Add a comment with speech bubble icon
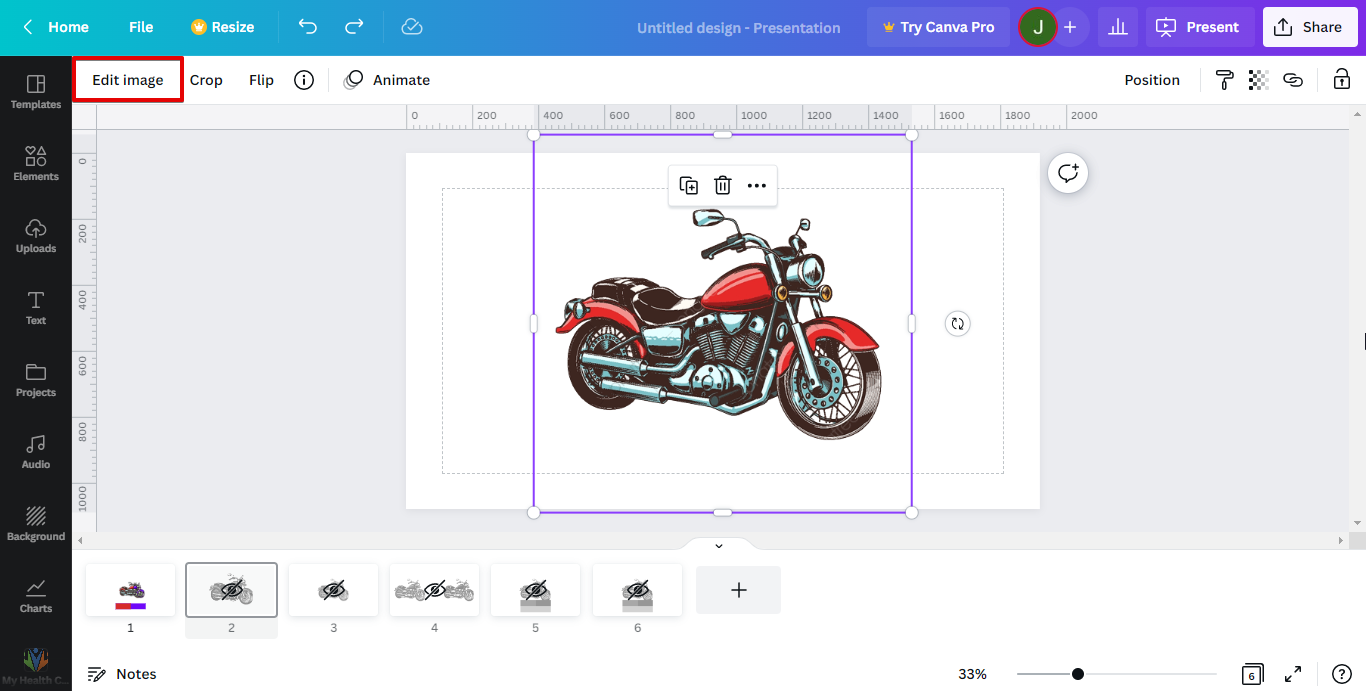Image resolution: width=1366 pixels, height=691 pixels. (x=1068, y=173)
